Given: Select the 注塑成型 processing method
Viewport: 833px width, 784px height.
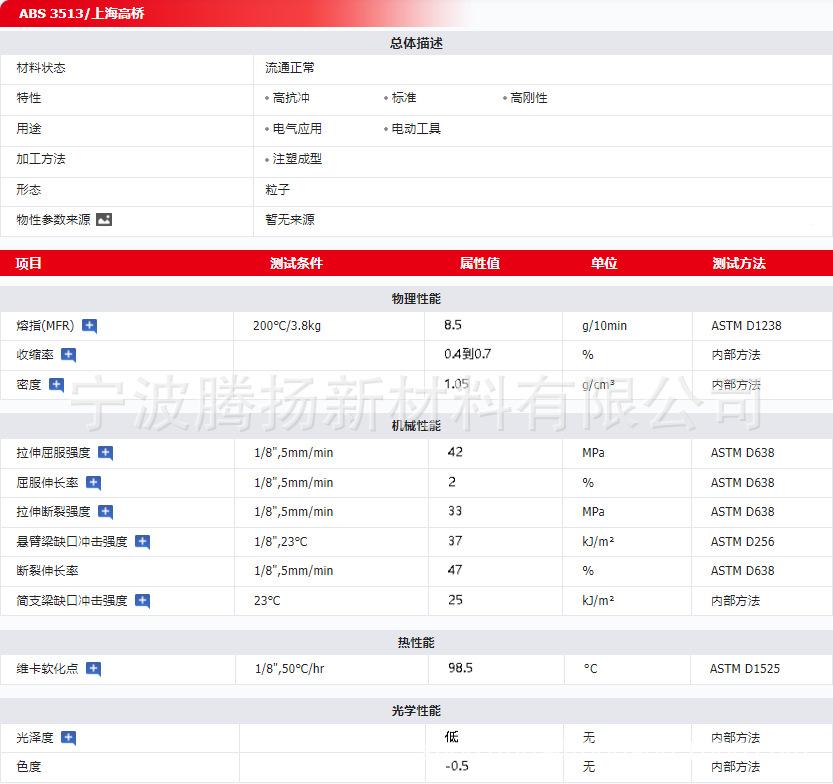Looking at the screenshot, I should (x=298, y=159).
